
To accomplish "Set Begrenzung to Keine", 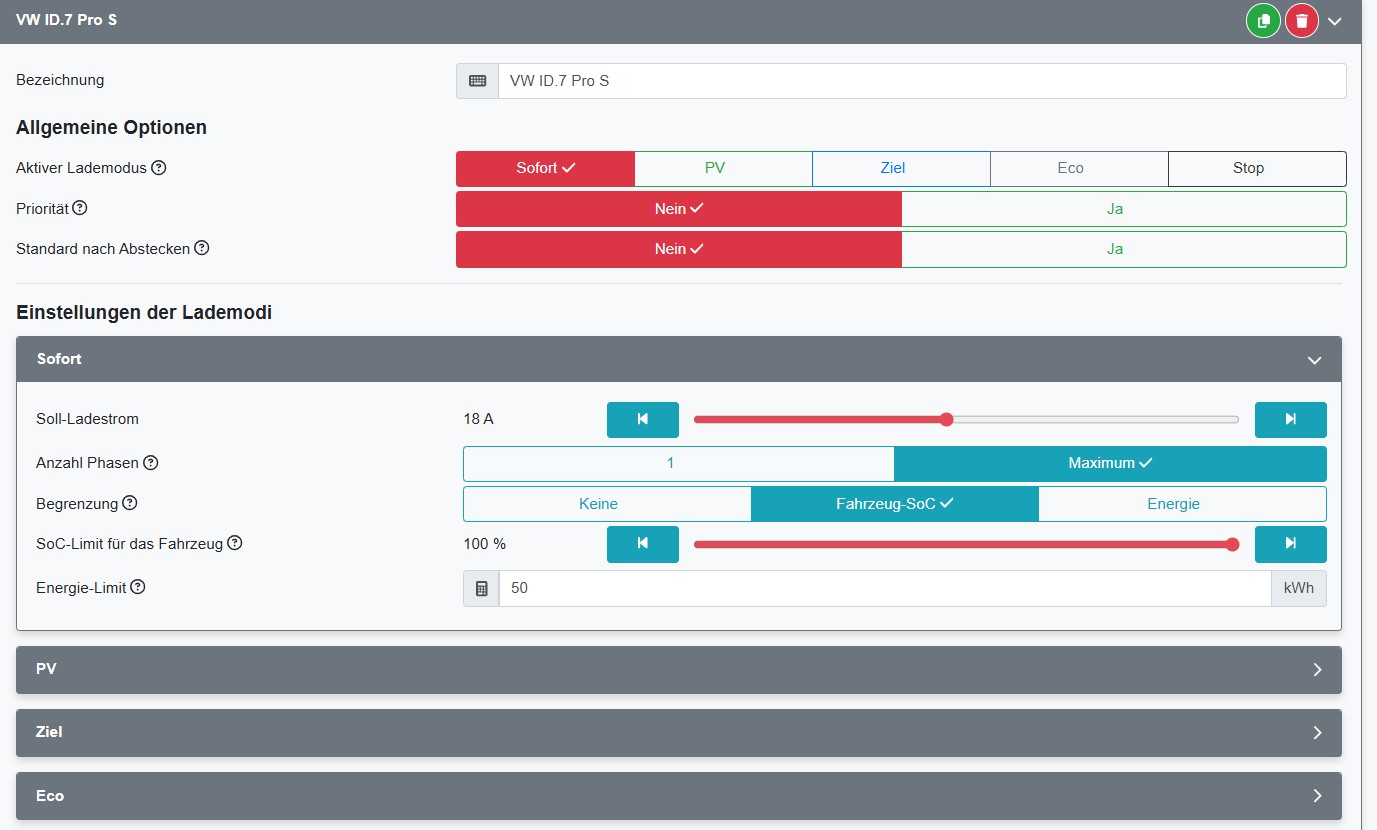I will [607, 504].
